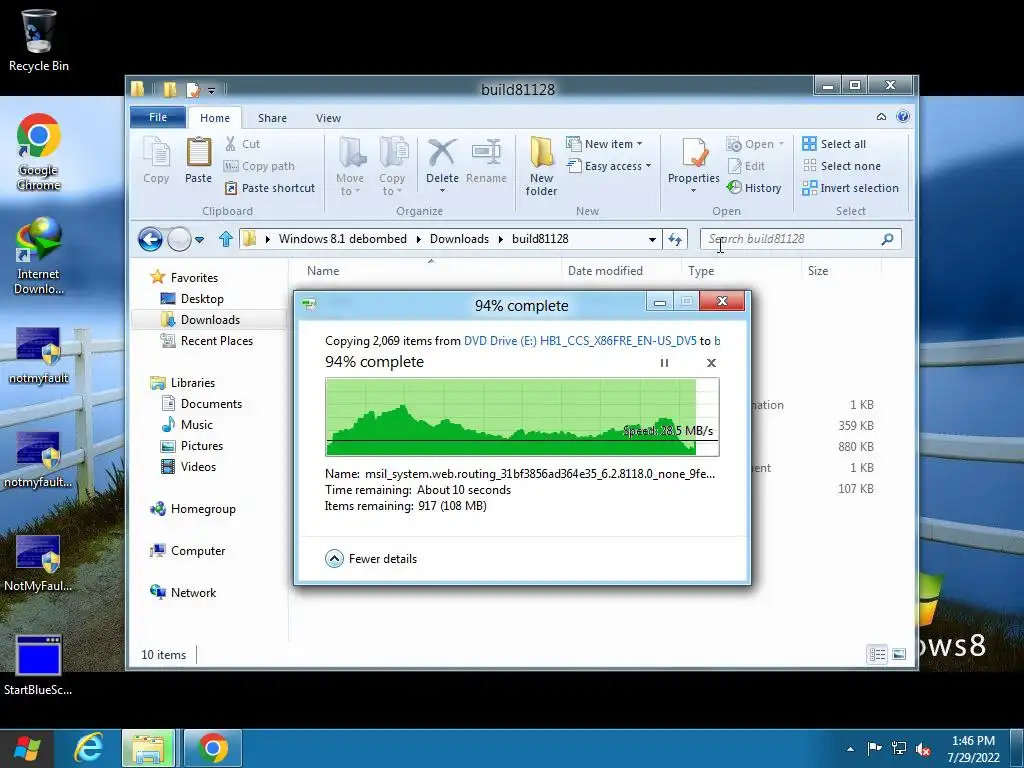Screen dimensions: 1024x768
Task: Switch to the Share ribbon tab
Action: pos(272,118)
